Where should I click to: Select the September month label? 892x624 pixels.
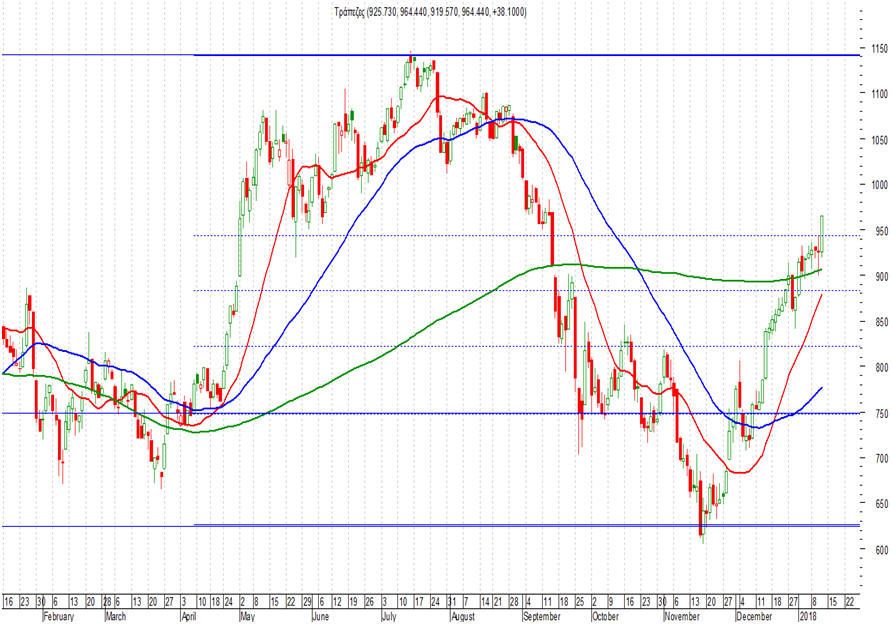(x=541, y=617)
